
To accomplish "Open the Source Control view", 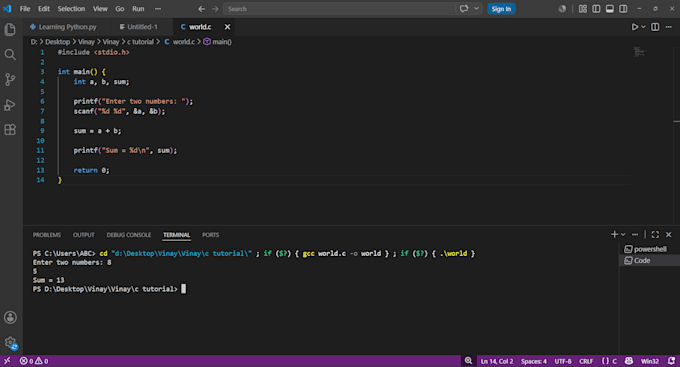I will coord(10,79).
